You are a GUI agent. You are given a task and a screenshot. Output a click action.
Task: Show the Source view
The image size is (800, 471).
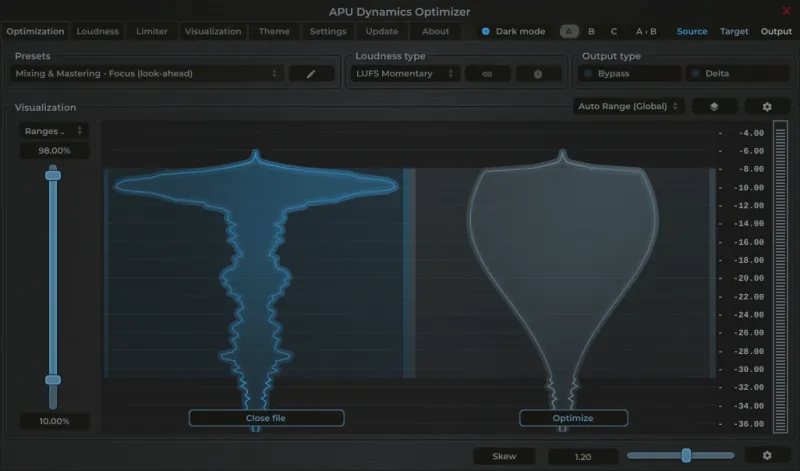pyautogui.click(x=692, y=31)
